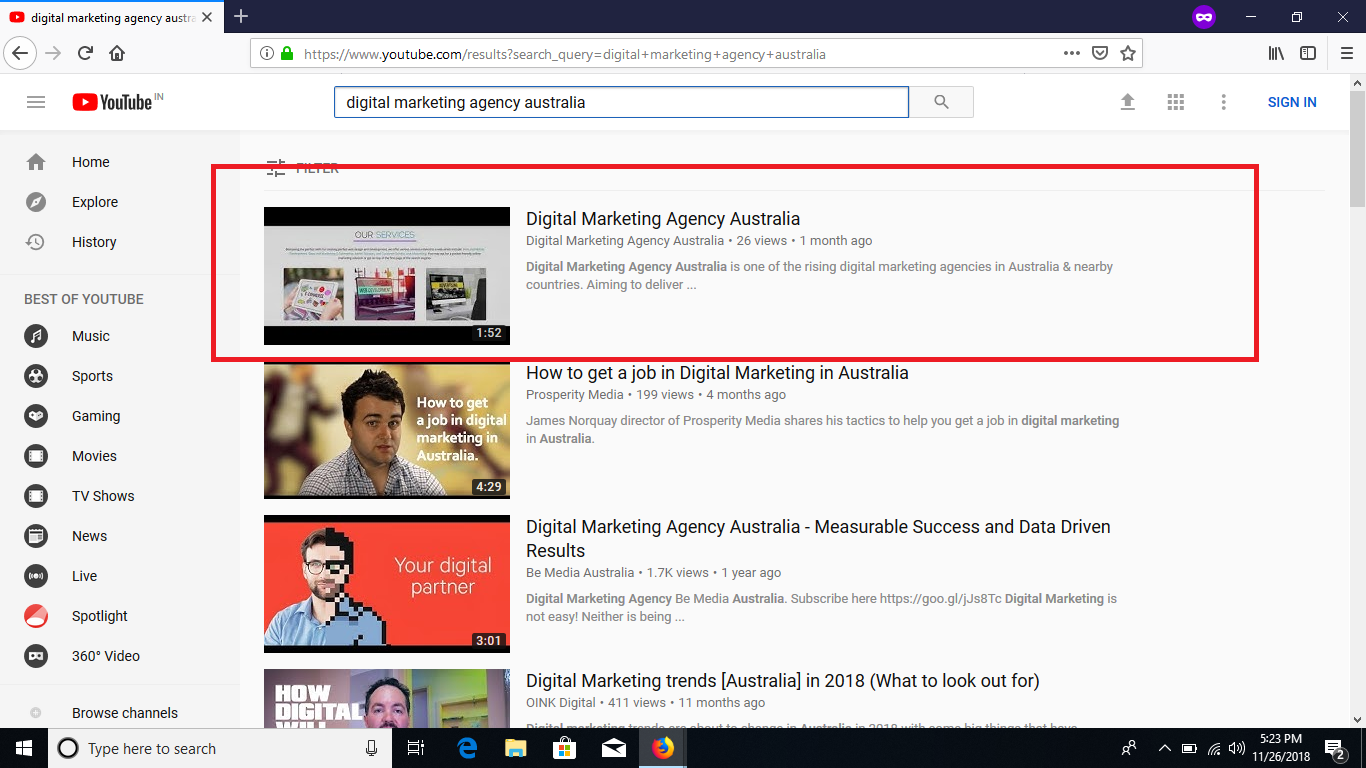This screenshot has width=1366, height=768.
Task: Open the Firefox page actions ellipsis menu
Action: pos(1071,54)
